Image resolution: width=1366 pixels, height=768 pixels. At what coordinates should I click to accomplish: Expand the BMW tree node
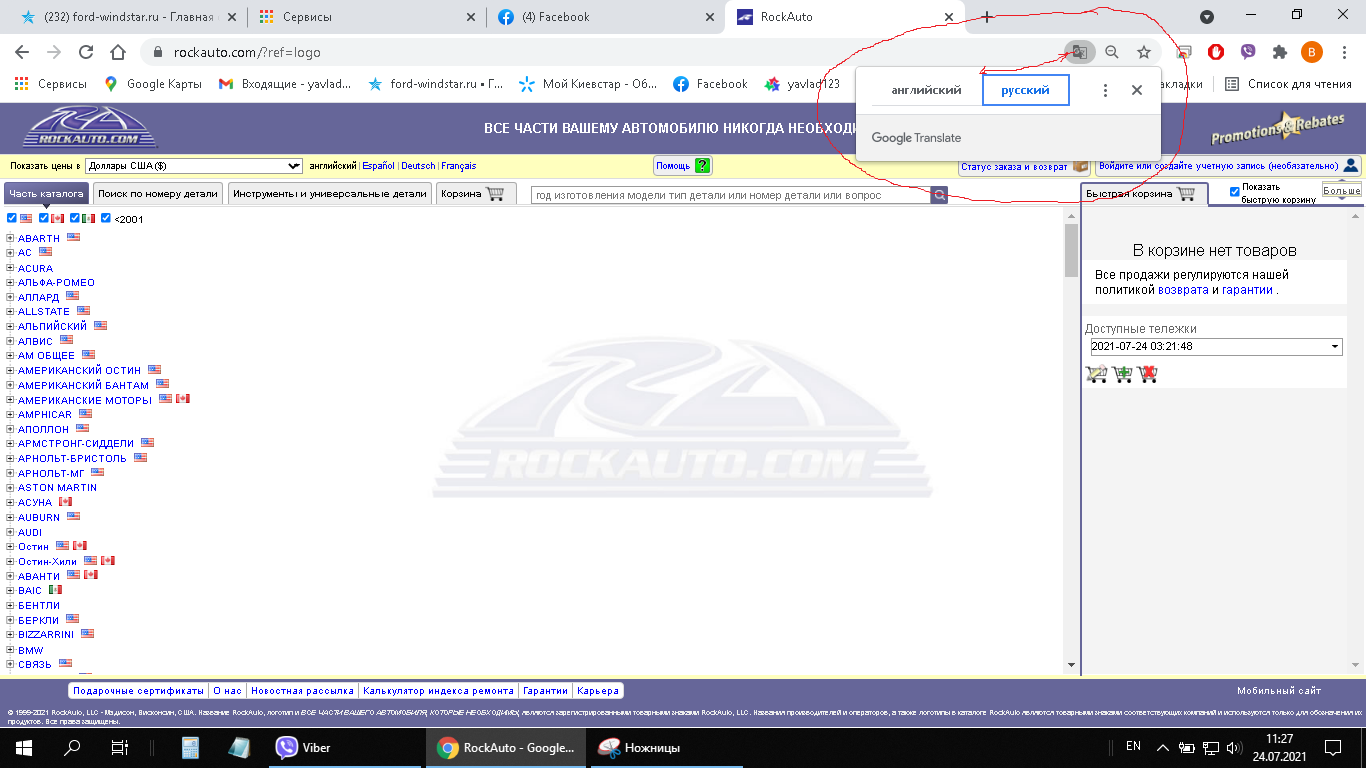click(x=10, y=650)
